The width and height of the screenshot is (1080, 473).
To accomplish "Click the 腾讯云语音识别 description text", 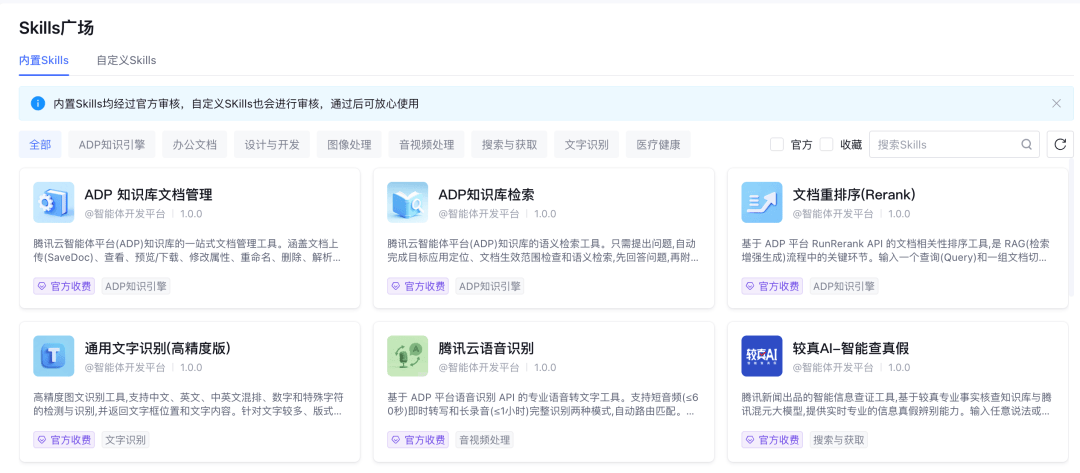I will pyautogui.click(x=541, y=405).
